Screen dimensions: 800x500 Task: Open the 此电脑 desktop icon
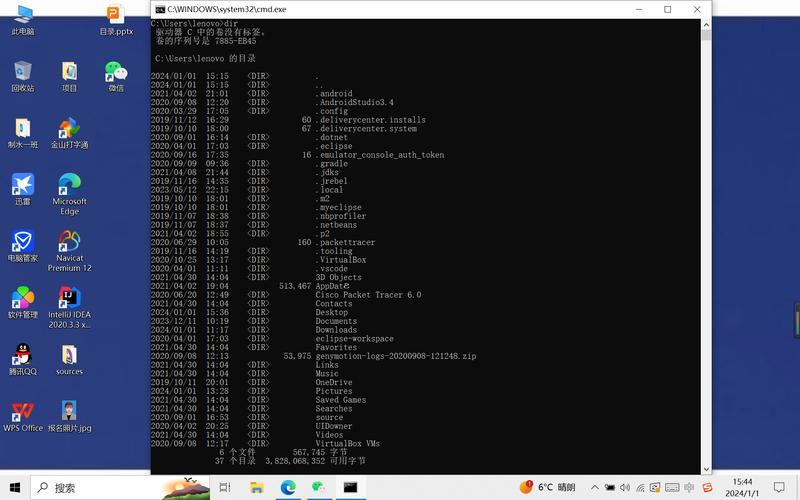click(x=23, y=19)
